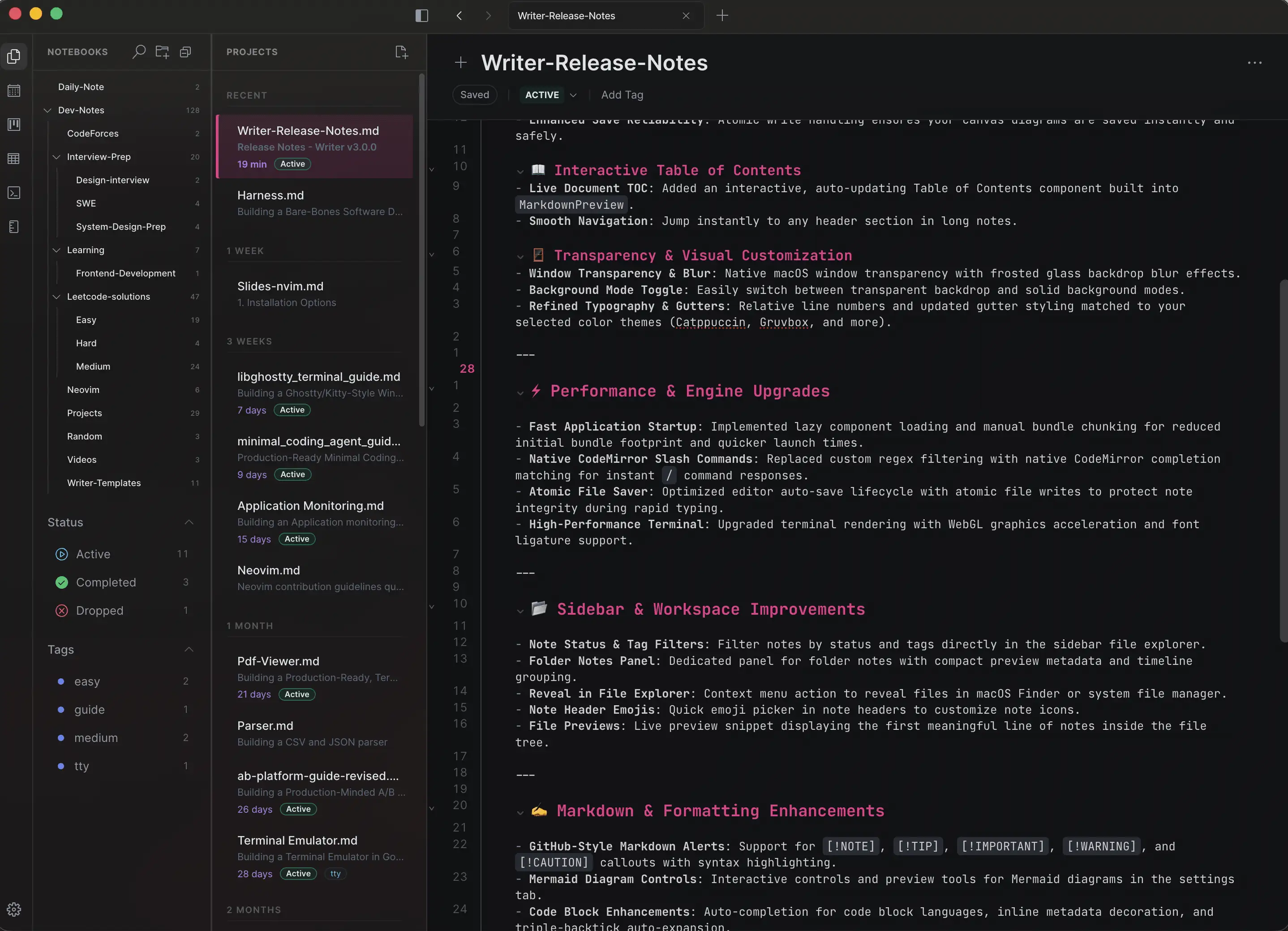
Task: Open the ACTIVE status dropdown
Action: click(x=550, y=95)
